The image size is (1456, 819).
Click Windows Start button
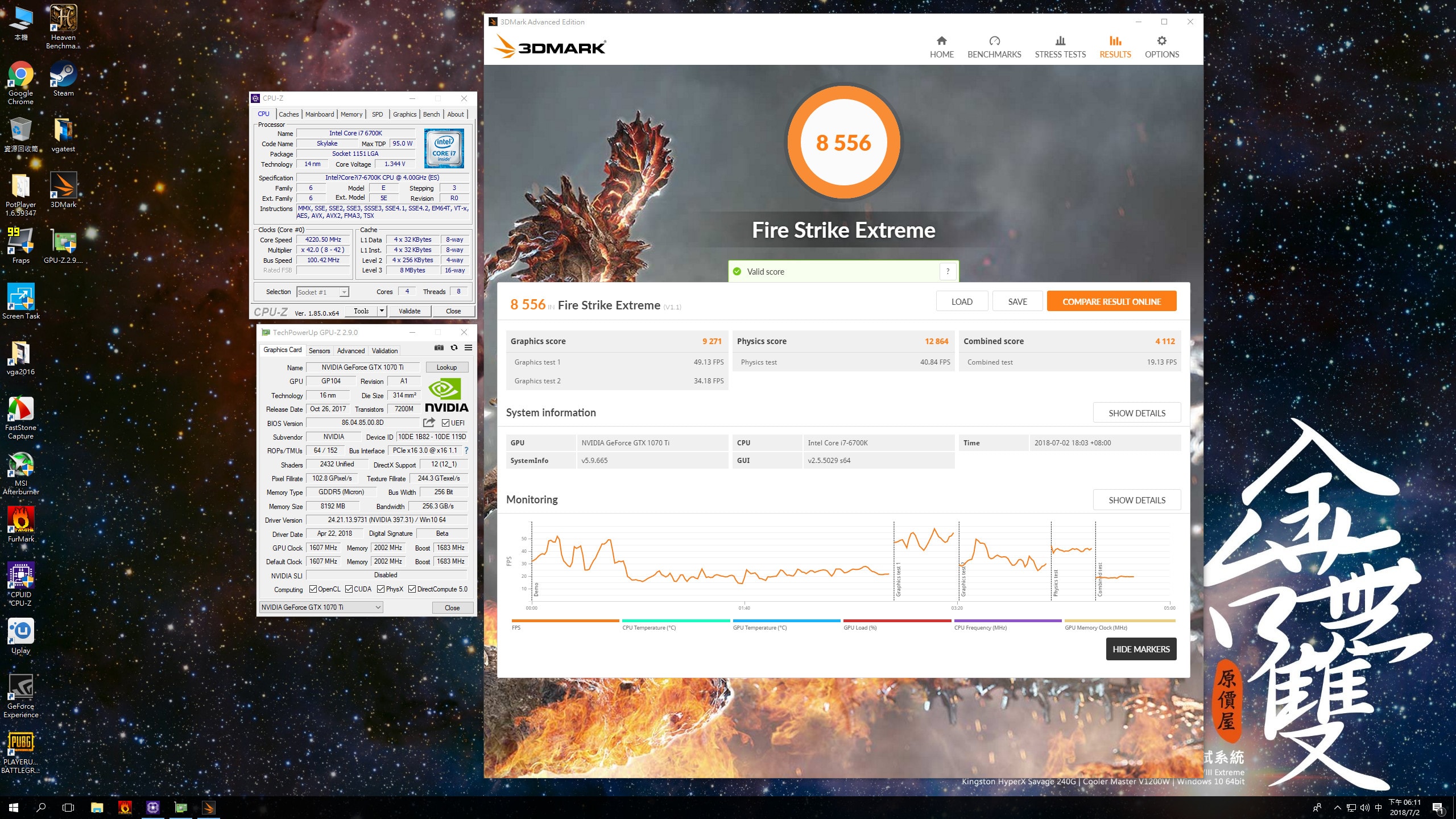(x=14, y=807)
